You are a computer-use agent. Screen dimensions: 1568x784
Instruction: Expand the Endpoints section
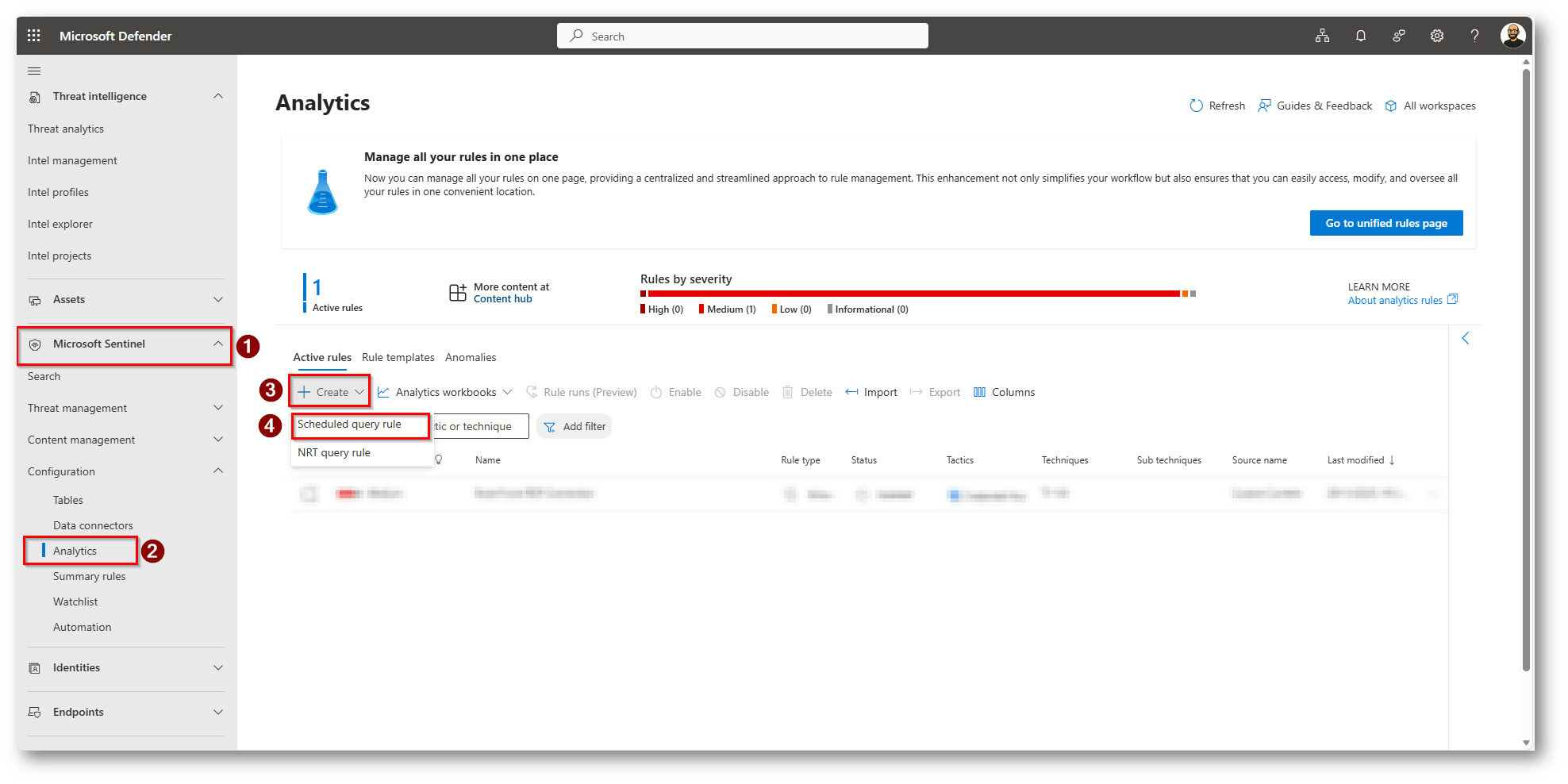[218, 712]
